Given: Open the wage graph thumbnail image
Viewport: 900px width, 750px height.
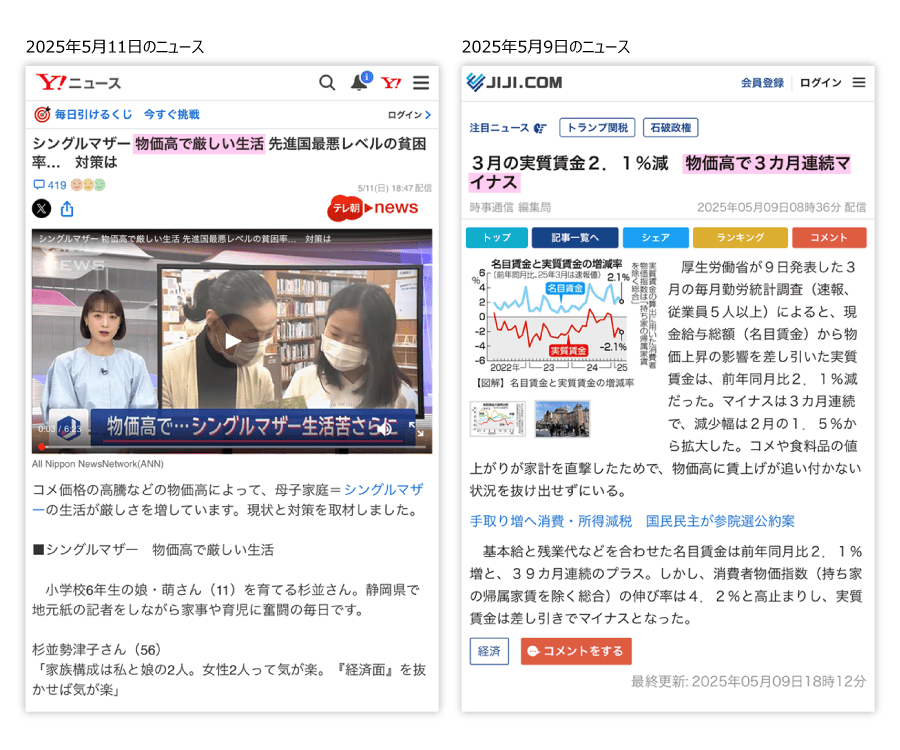Looking at the screenshot, I should point(497,419).
